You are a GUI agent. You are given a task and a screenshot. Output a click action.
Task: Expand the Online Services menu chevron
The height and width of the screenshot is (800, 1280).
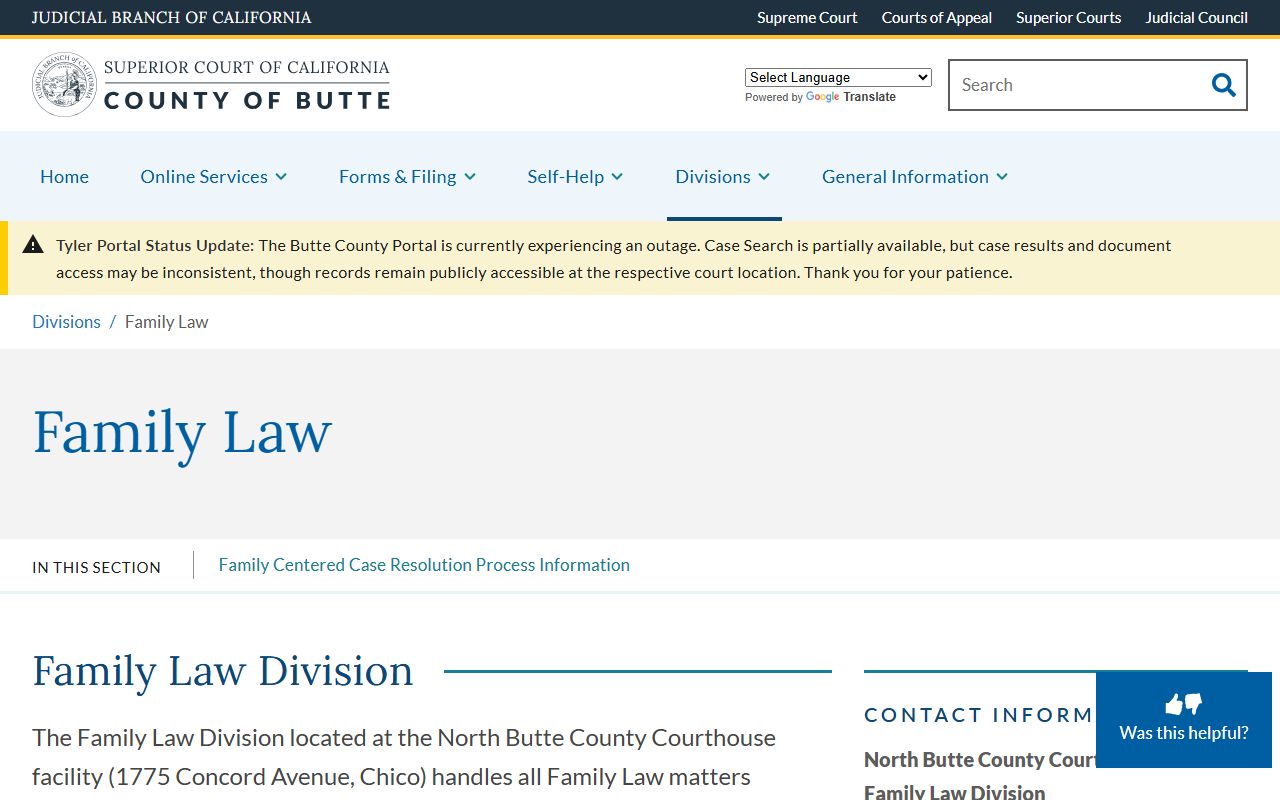point(281,177)
